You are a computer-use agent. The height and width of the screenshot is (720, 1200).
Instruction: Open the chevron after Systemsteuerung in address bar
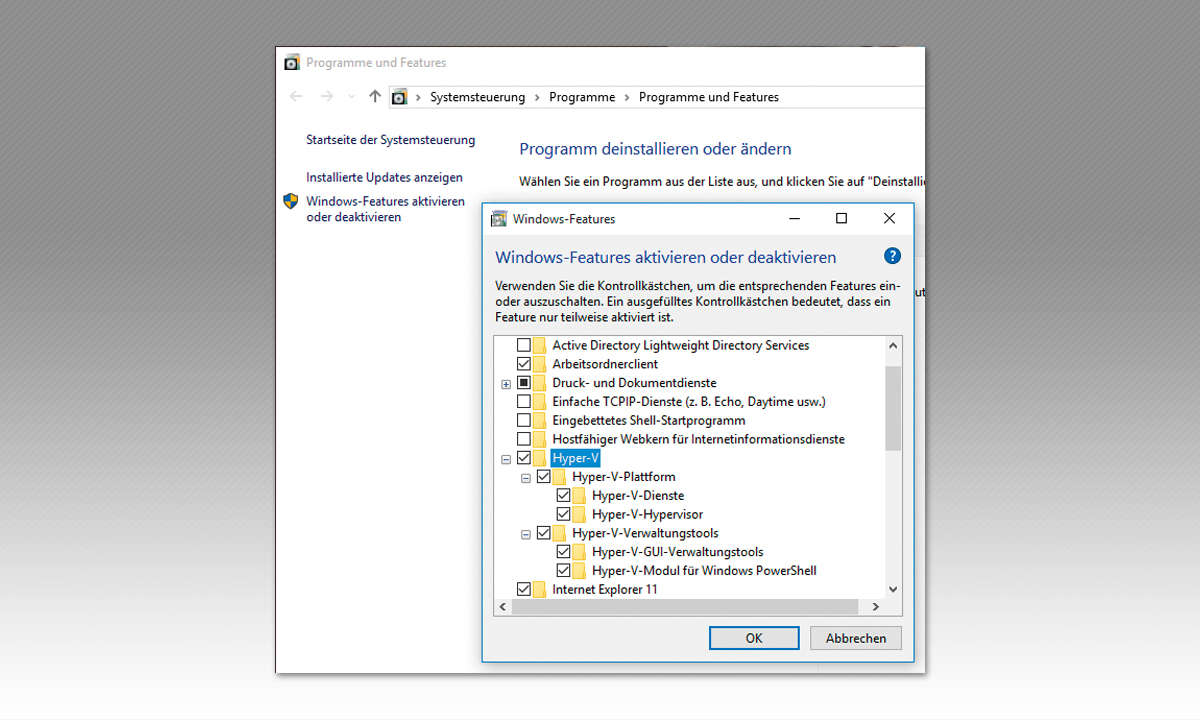coord(537,97)
